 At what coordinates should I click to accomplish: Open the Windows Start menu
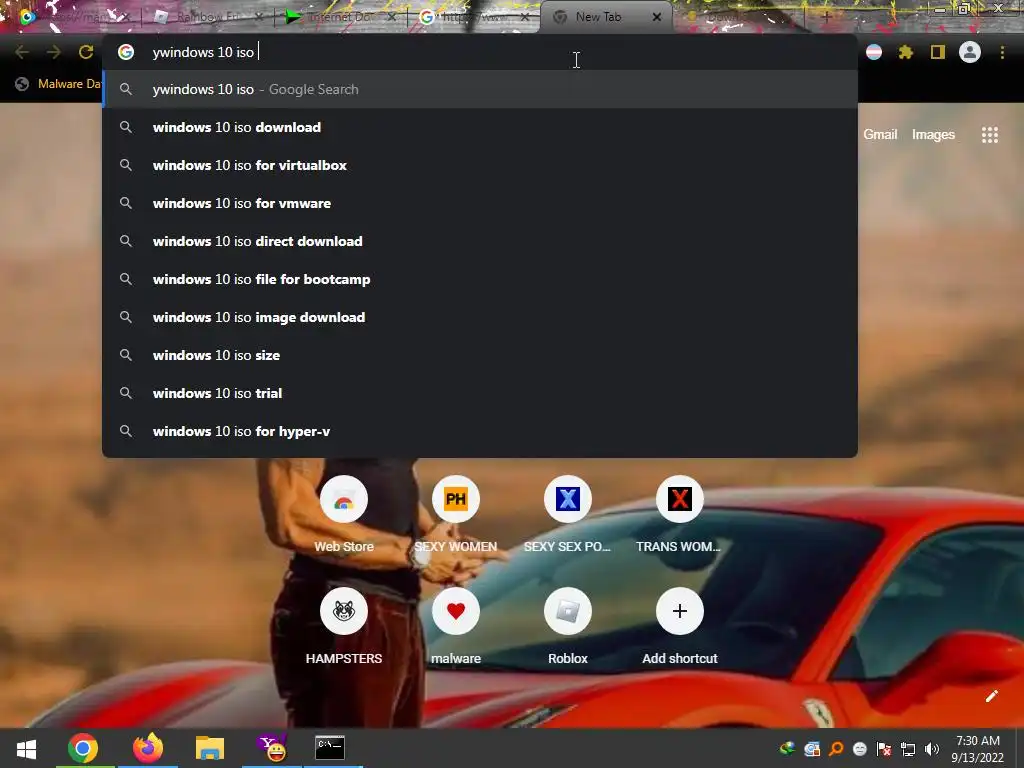pos(26,748)
